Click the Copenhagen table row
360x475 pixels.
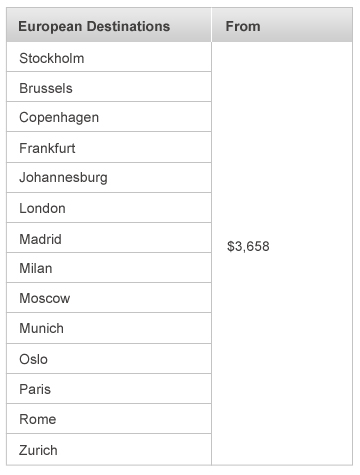(109, 117)
